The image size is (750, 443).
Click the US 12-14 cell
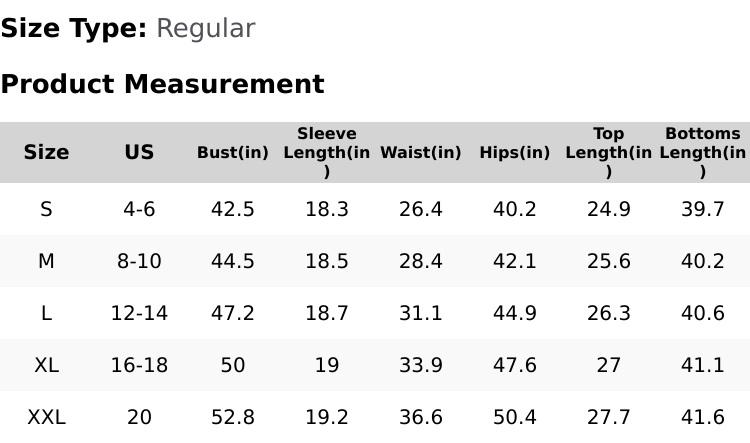pos(139,313)
